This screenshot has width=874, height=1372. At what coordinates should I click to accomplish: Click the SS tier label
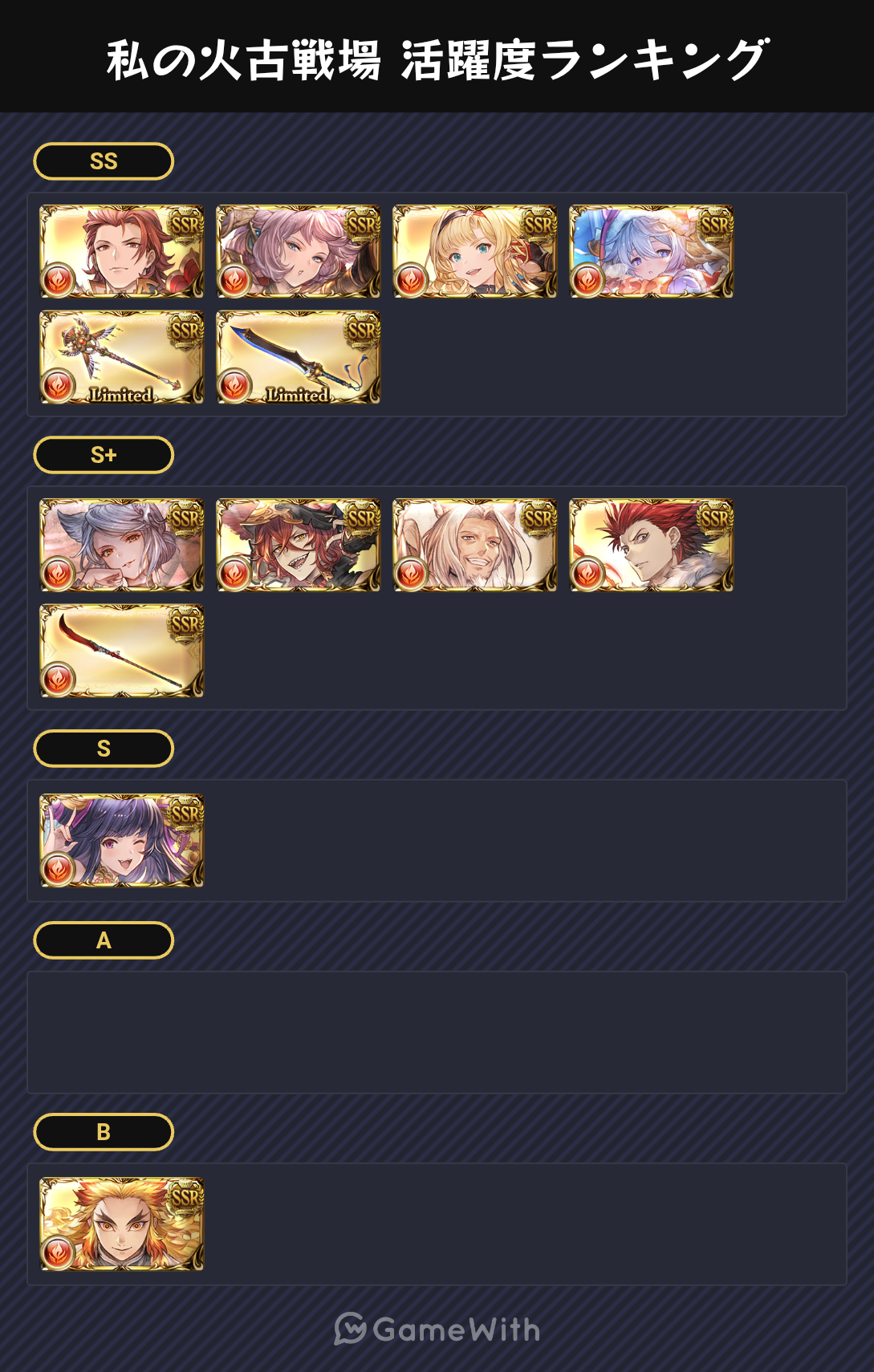(x=104, y=161)
